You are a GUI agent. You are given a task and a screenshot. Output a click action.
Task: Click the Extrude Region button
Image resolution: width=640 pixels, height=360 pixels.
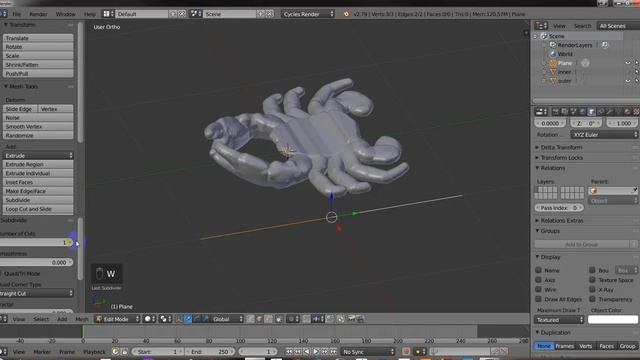tap(38, 164)
